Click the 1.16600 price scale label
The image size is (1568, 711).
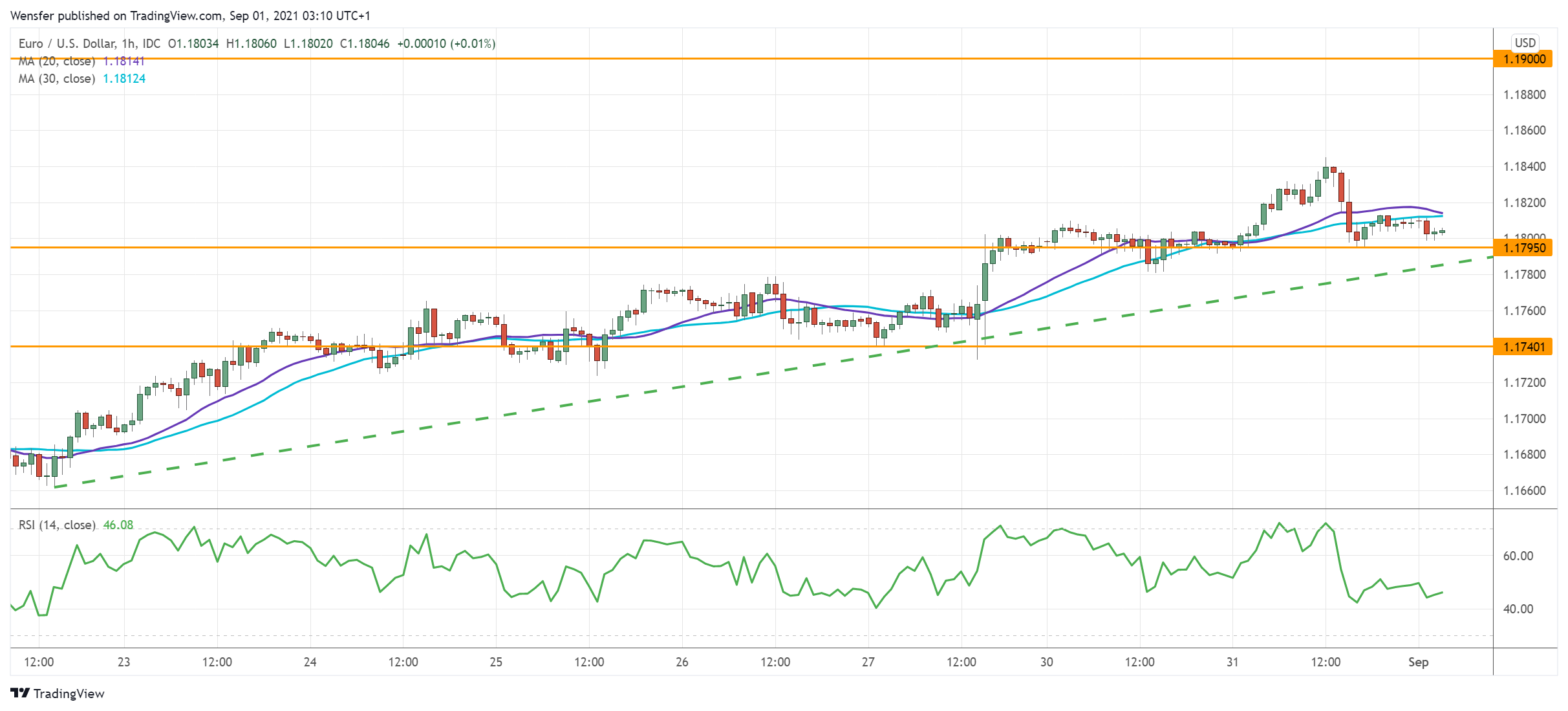click(x=1524, y=490)
